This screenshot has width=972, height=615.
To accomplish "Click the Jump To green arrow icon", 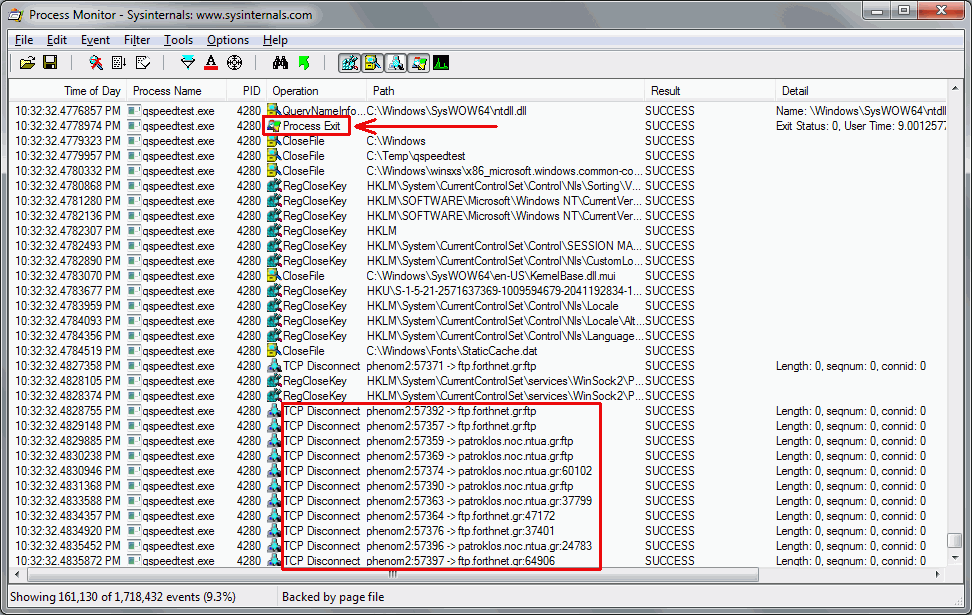I will coord(304,63).
